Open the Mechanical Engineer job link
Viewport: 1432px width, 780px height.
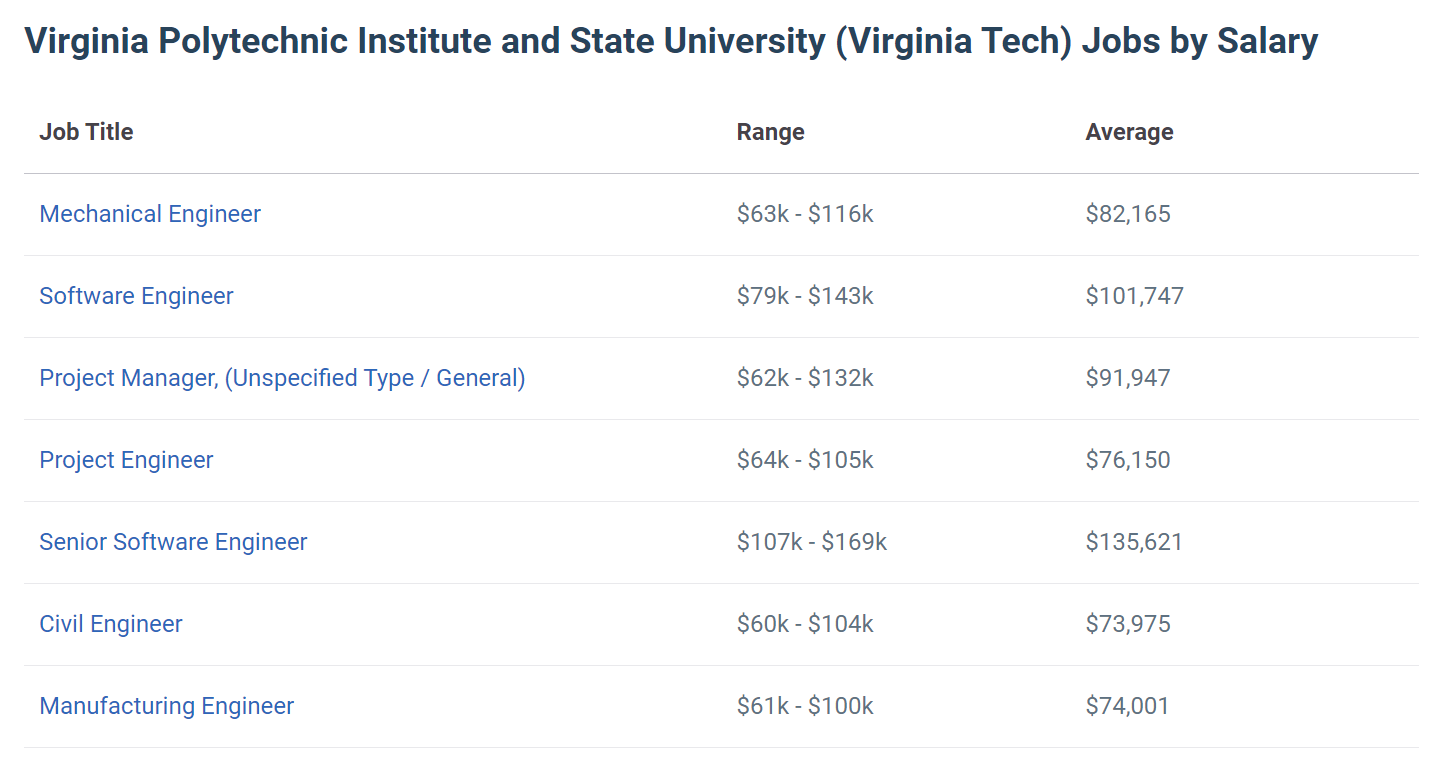(150, 214)
